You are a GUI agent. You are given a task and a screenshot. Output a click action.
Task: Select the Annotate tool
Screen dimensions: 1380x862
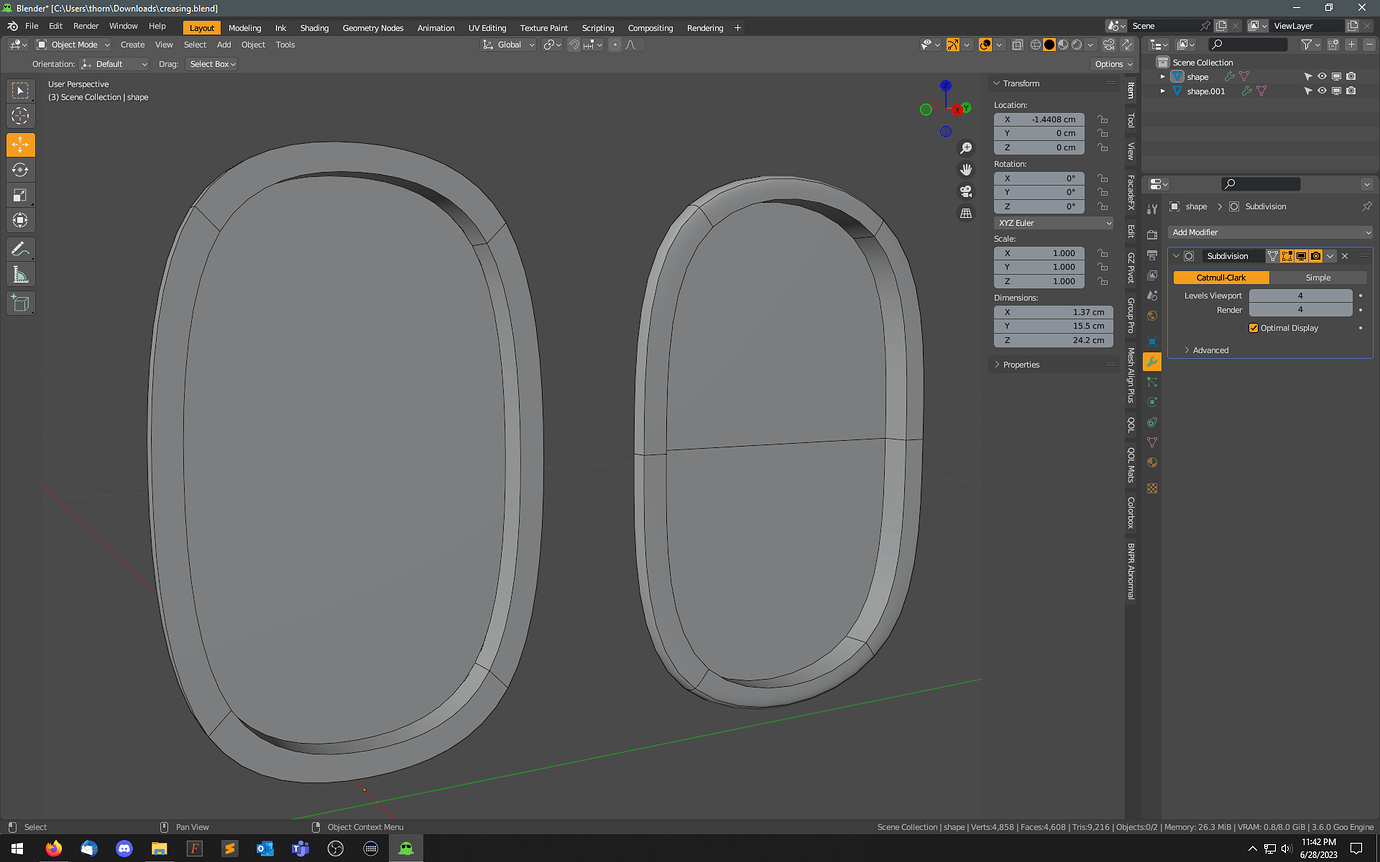click(20, 249)
